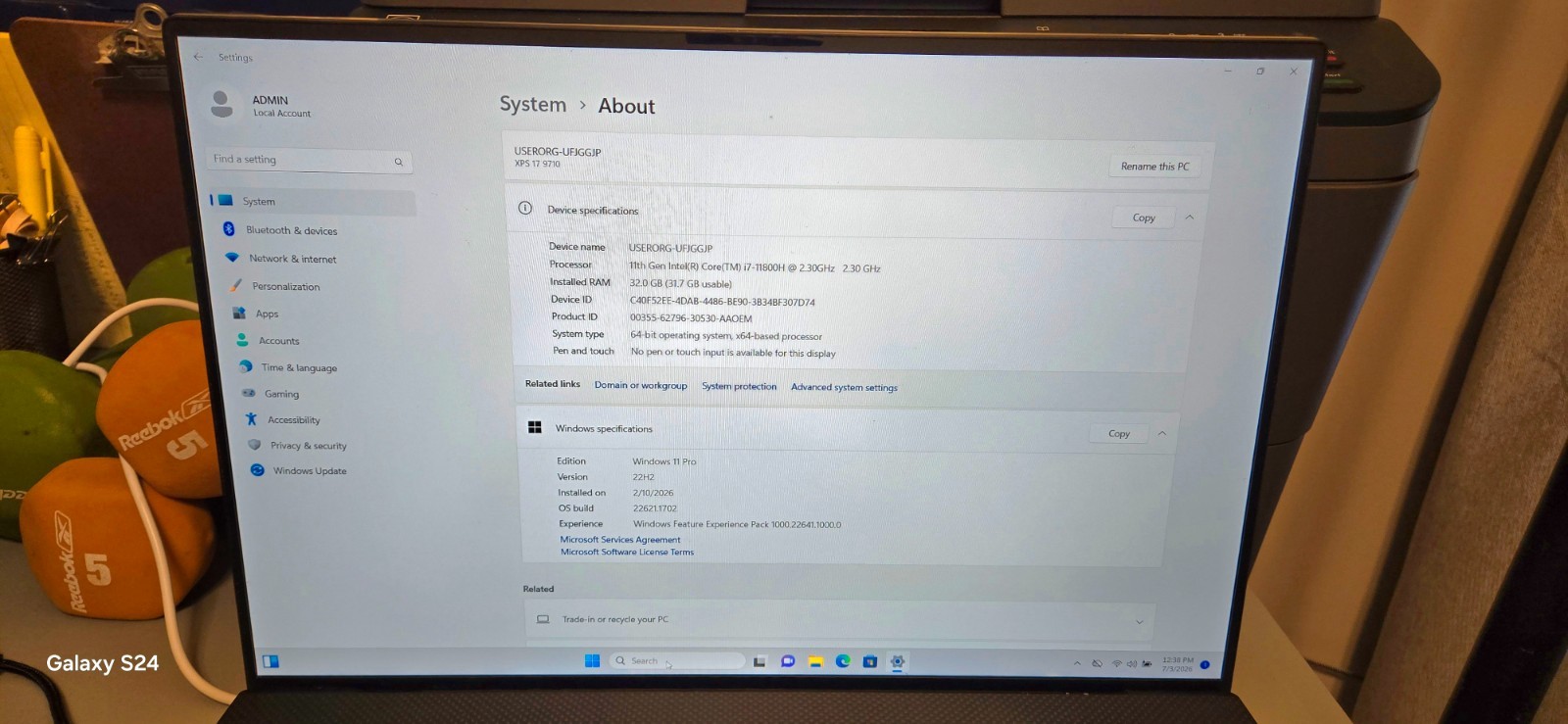The image size is (1568, 724).
Task: Select the 32.0 GB installed RAM value
Action: [x=680, y=283]
